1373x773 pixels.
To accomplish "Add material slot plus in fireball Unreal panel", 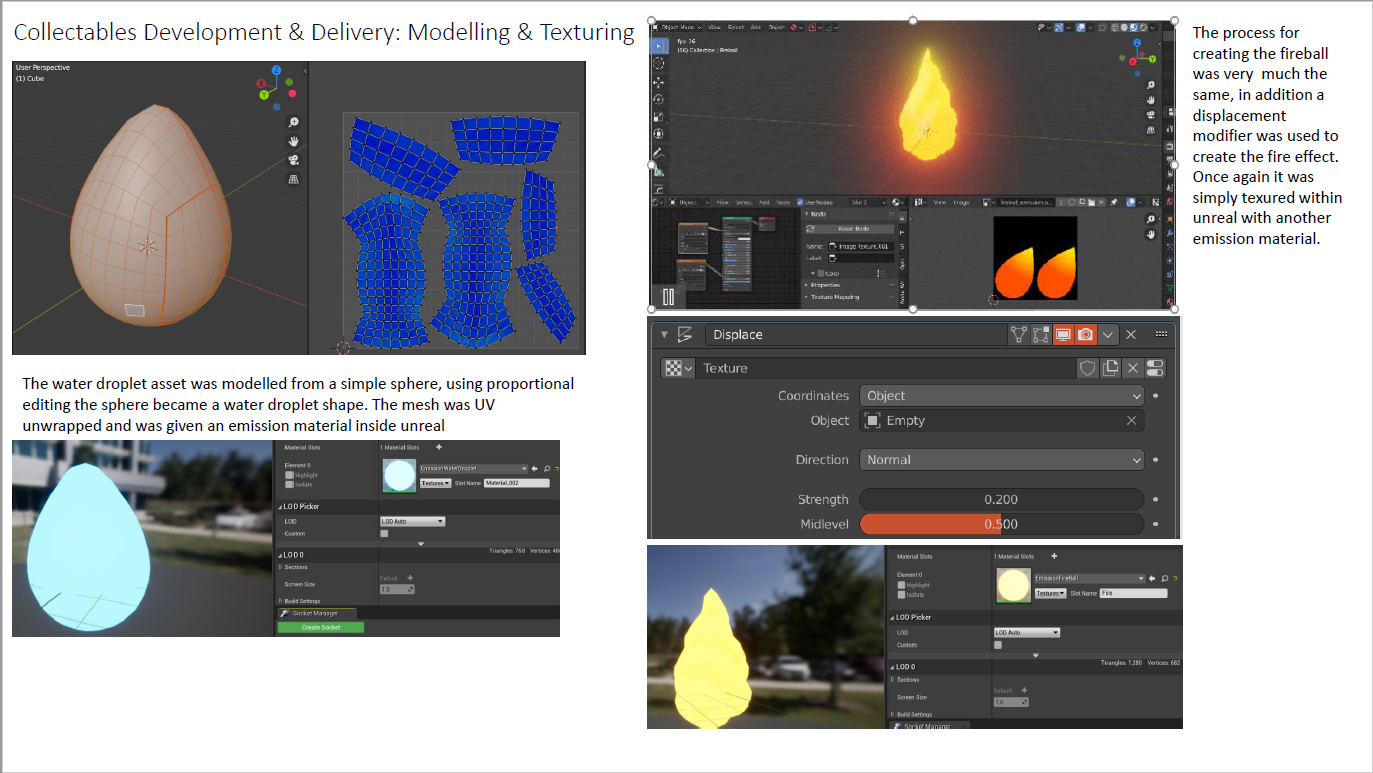I will point(1054,556).
